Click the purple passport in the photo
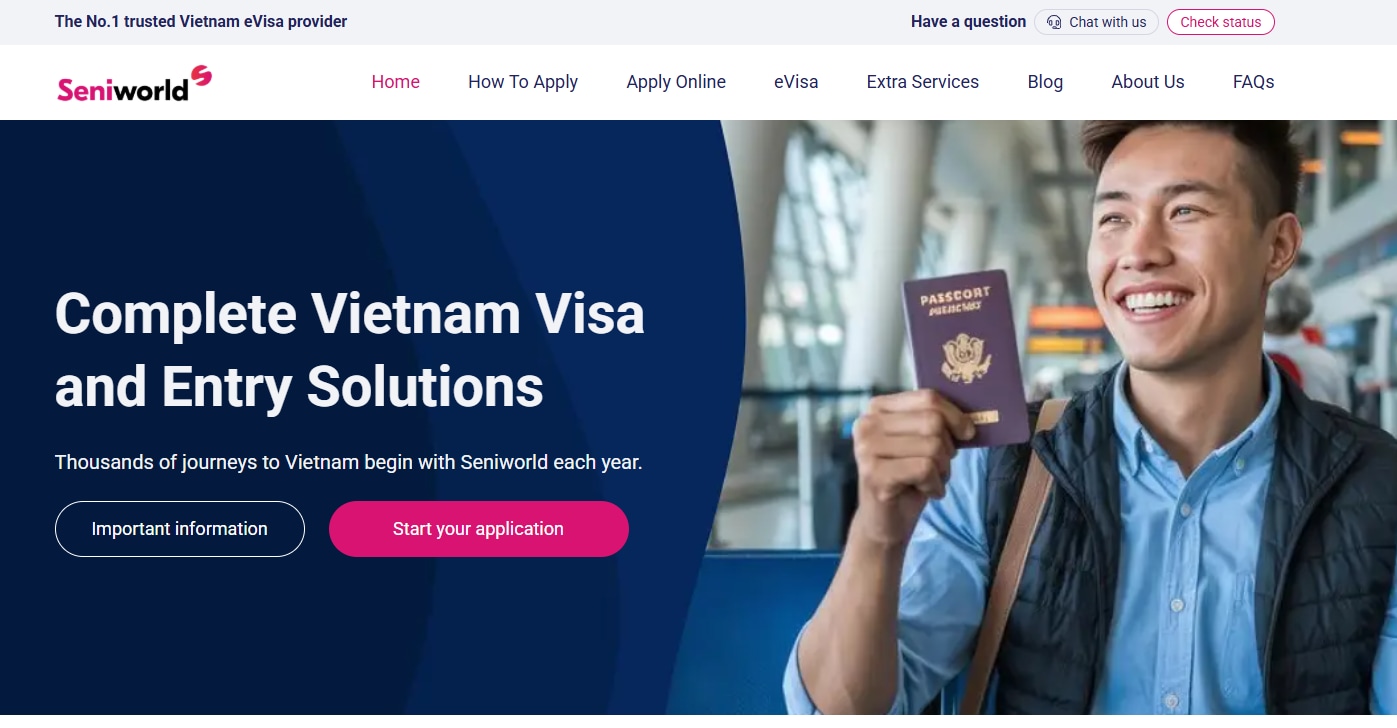Screen dimensions: 1397x728 pyautogui.click(x=966, y=357)
